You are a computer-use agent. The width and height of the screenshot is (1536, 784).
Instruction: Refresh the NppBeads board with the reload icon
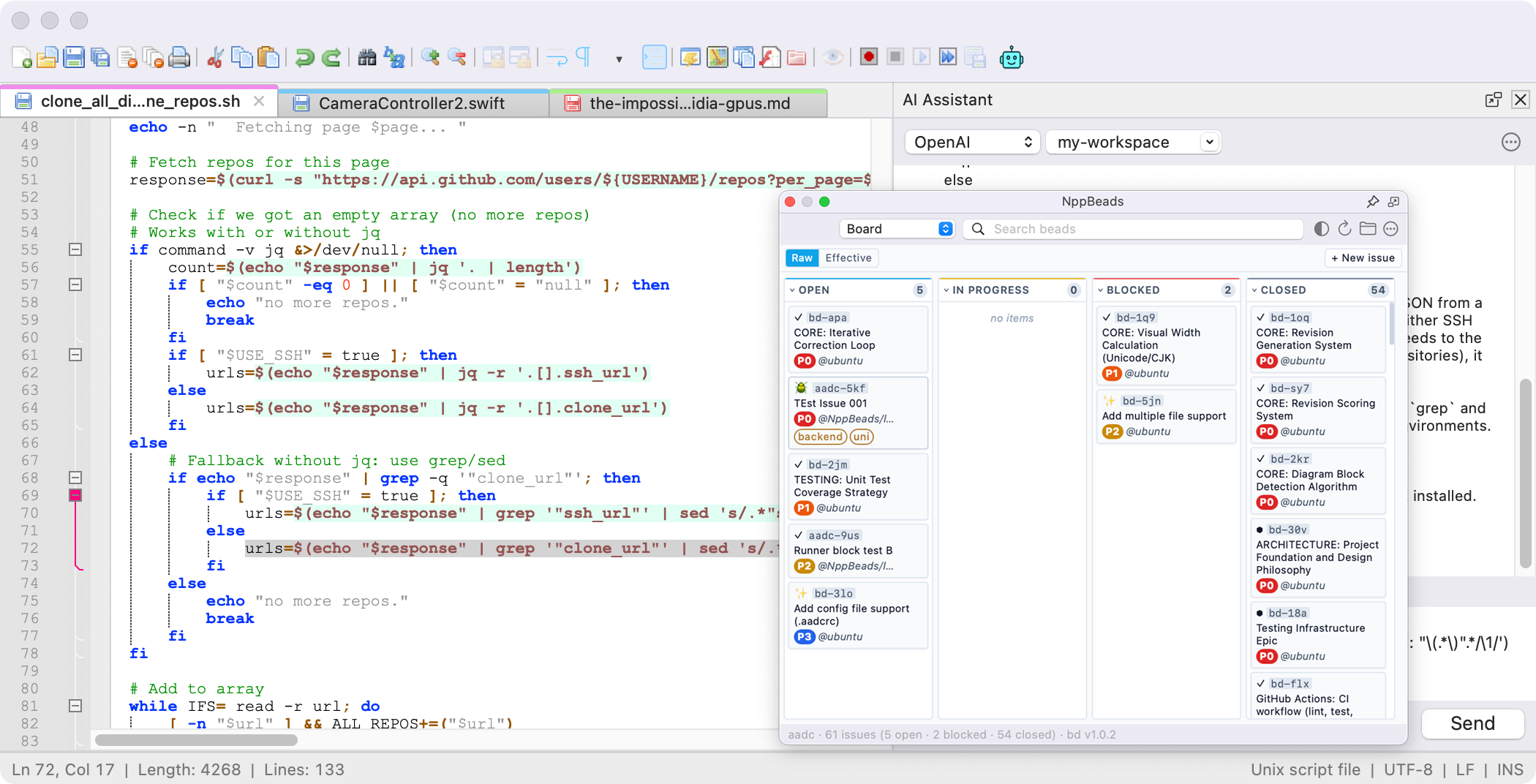(1344, 229)
